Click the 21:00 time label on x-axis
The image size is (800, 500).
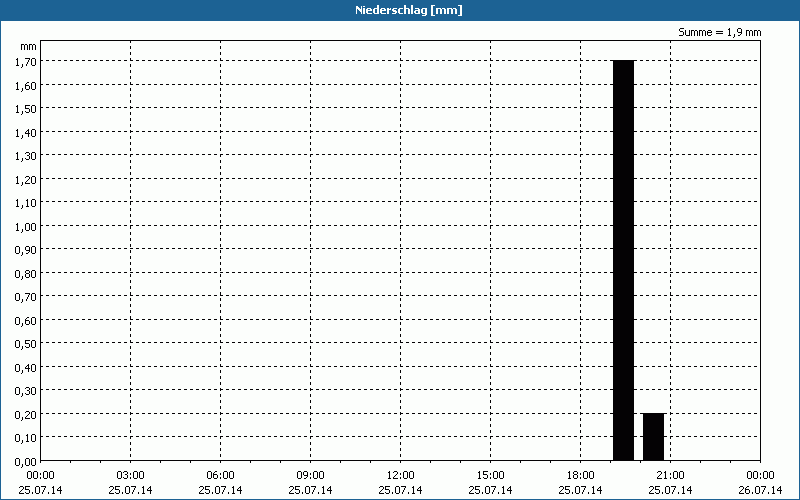[x=670, y=476]
